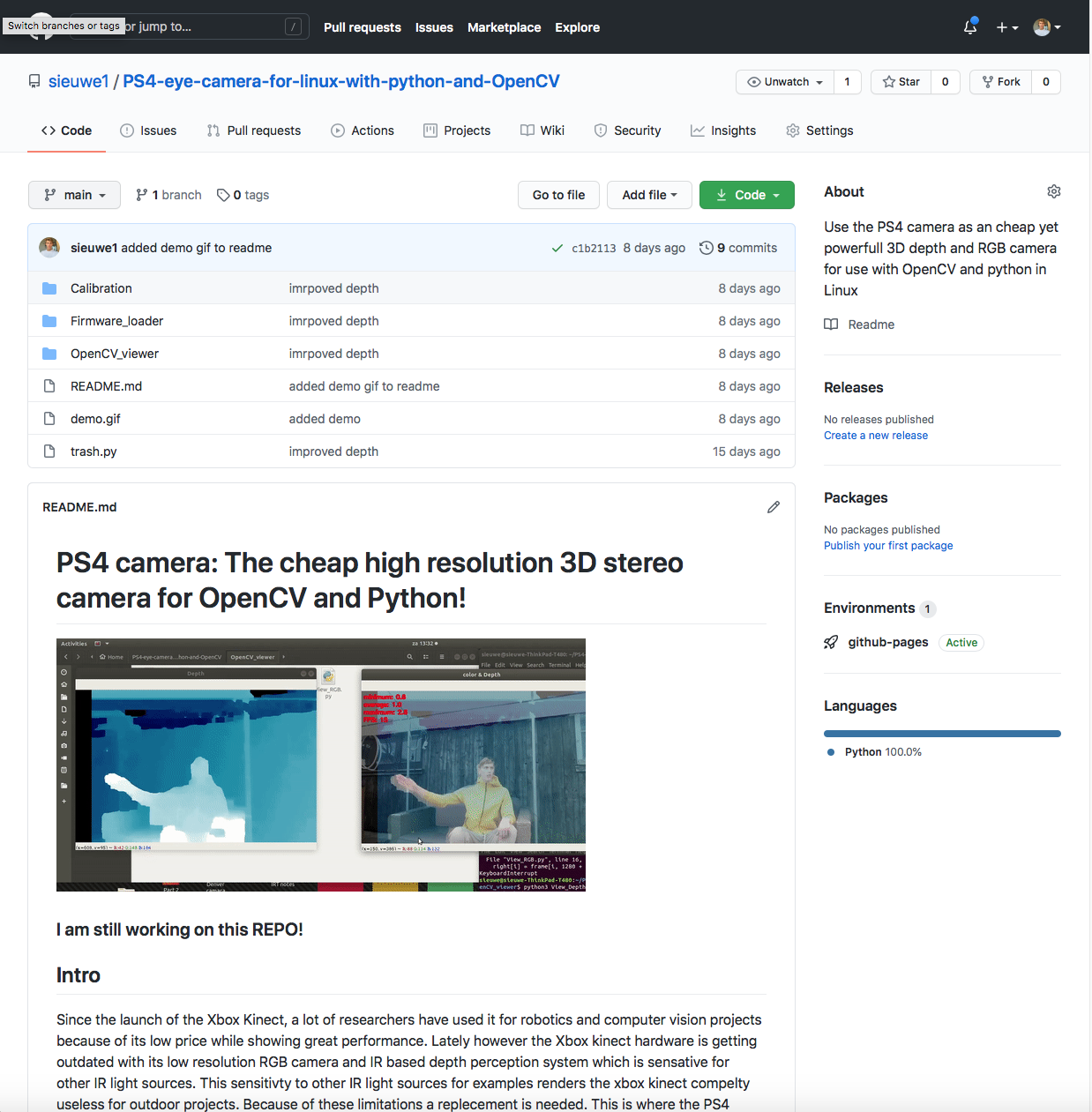The width and height of the screenshot is (1092, 1112).
Task: Open Pull requests in the top navigation bar
Action: click(363, 27)
